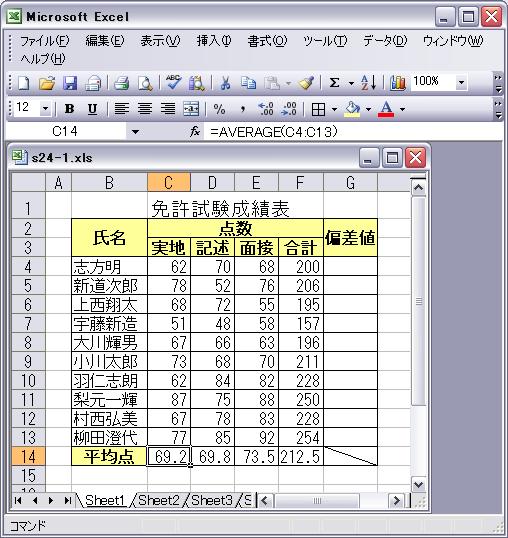Click the AutoSum sigma icon
The image size is (508, 538).
pos(334,83)
